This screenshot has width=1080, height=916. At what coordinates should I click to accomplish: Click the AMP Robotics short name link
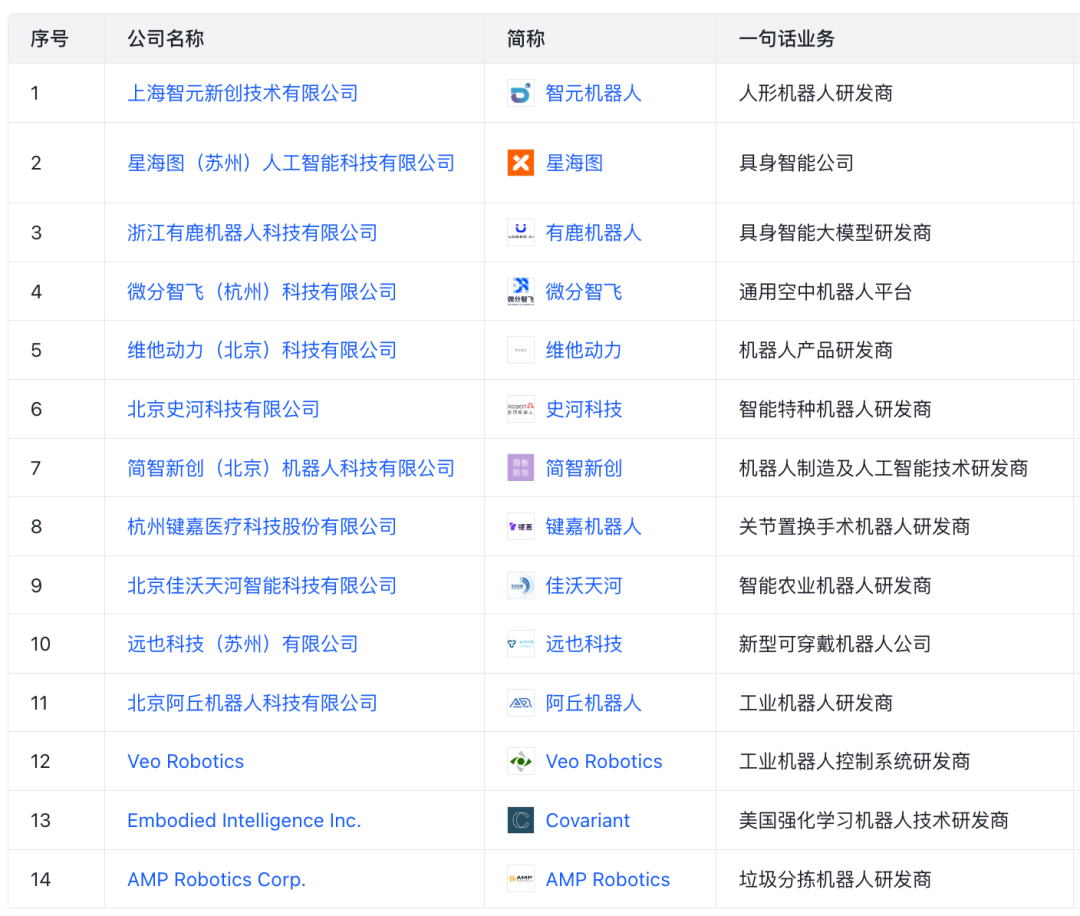(x=608, y=879)
